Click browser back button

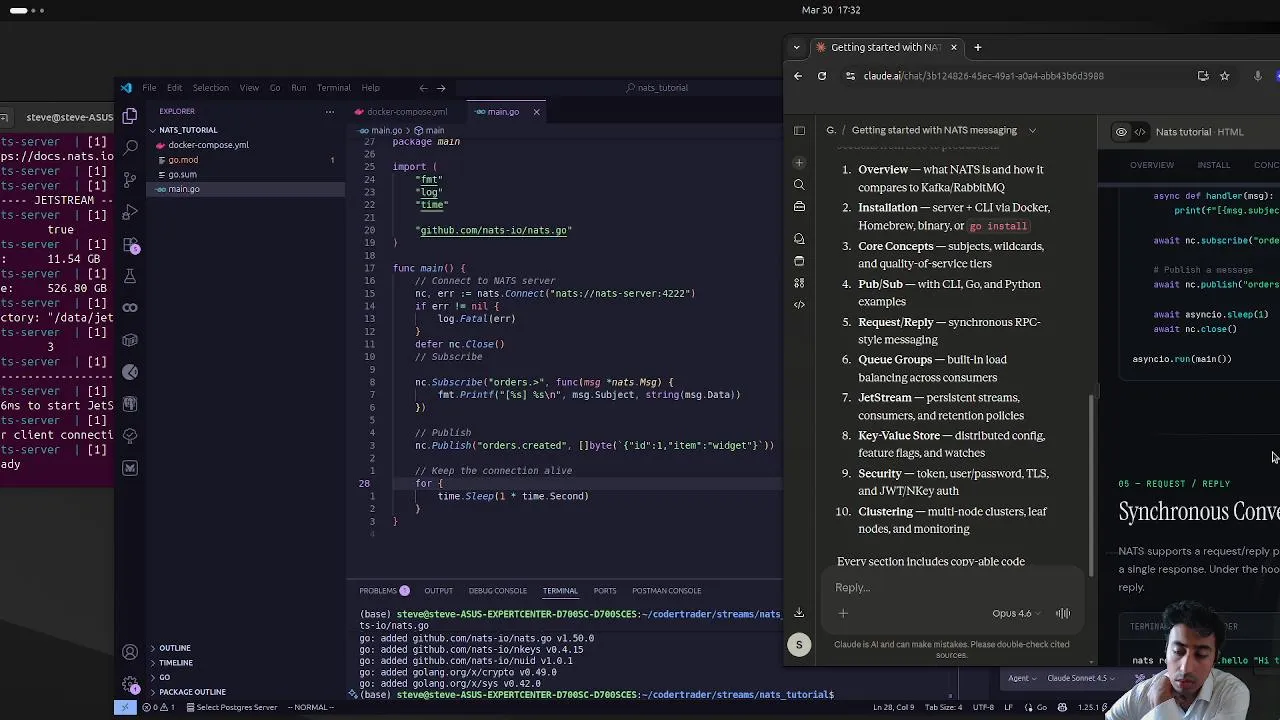click(x=798, y=76)
